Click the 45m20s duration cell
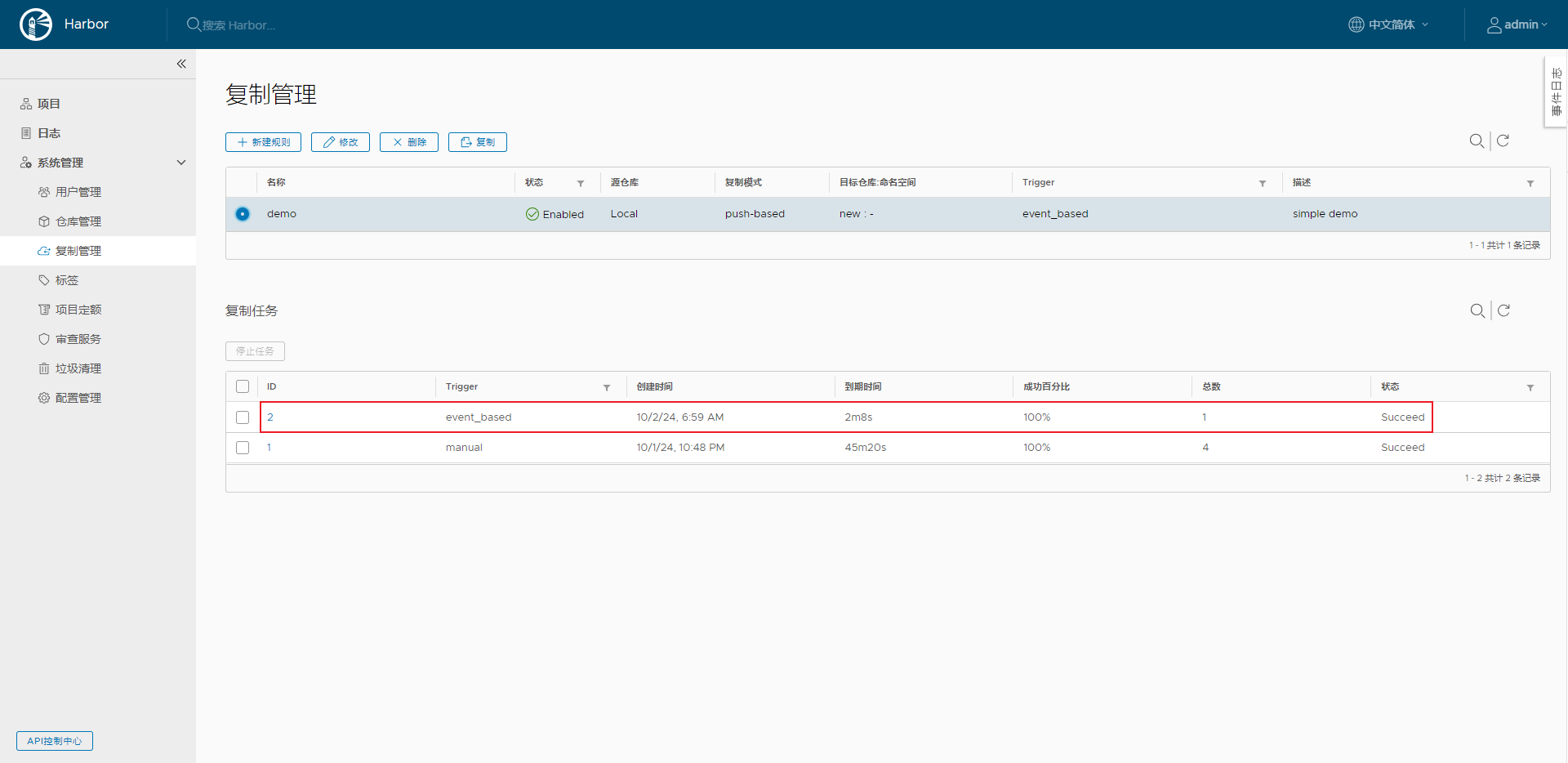Screen dimensions: 1568x763 tap(866, 448)
